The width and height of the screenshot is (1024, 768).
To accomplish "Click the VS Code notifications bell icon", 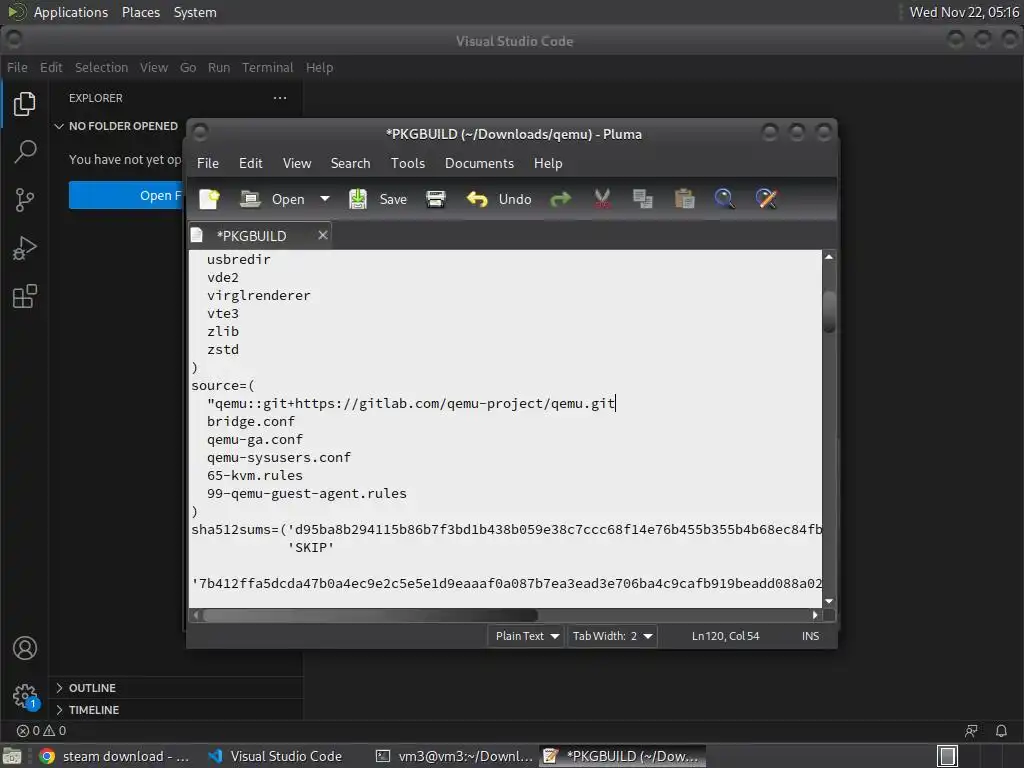I will 1001,731.
